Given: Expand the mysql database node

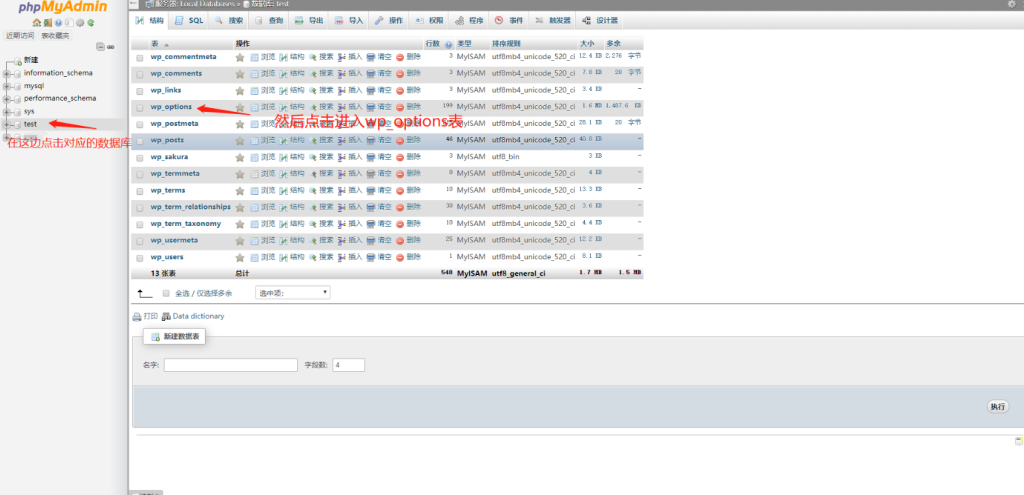Looking at the screenshot, I should click(x=7, y=86).
